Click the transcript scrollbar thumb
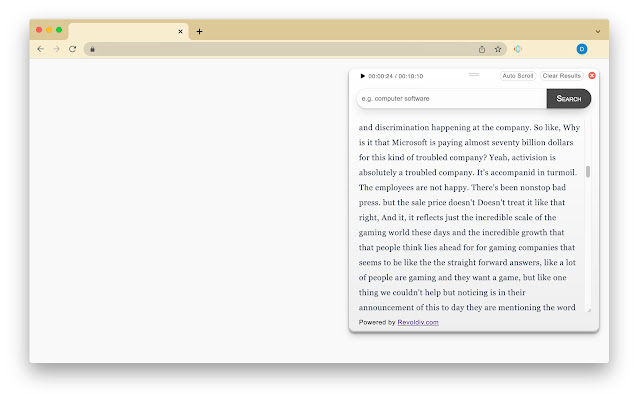640x400 pixels. 588,171
